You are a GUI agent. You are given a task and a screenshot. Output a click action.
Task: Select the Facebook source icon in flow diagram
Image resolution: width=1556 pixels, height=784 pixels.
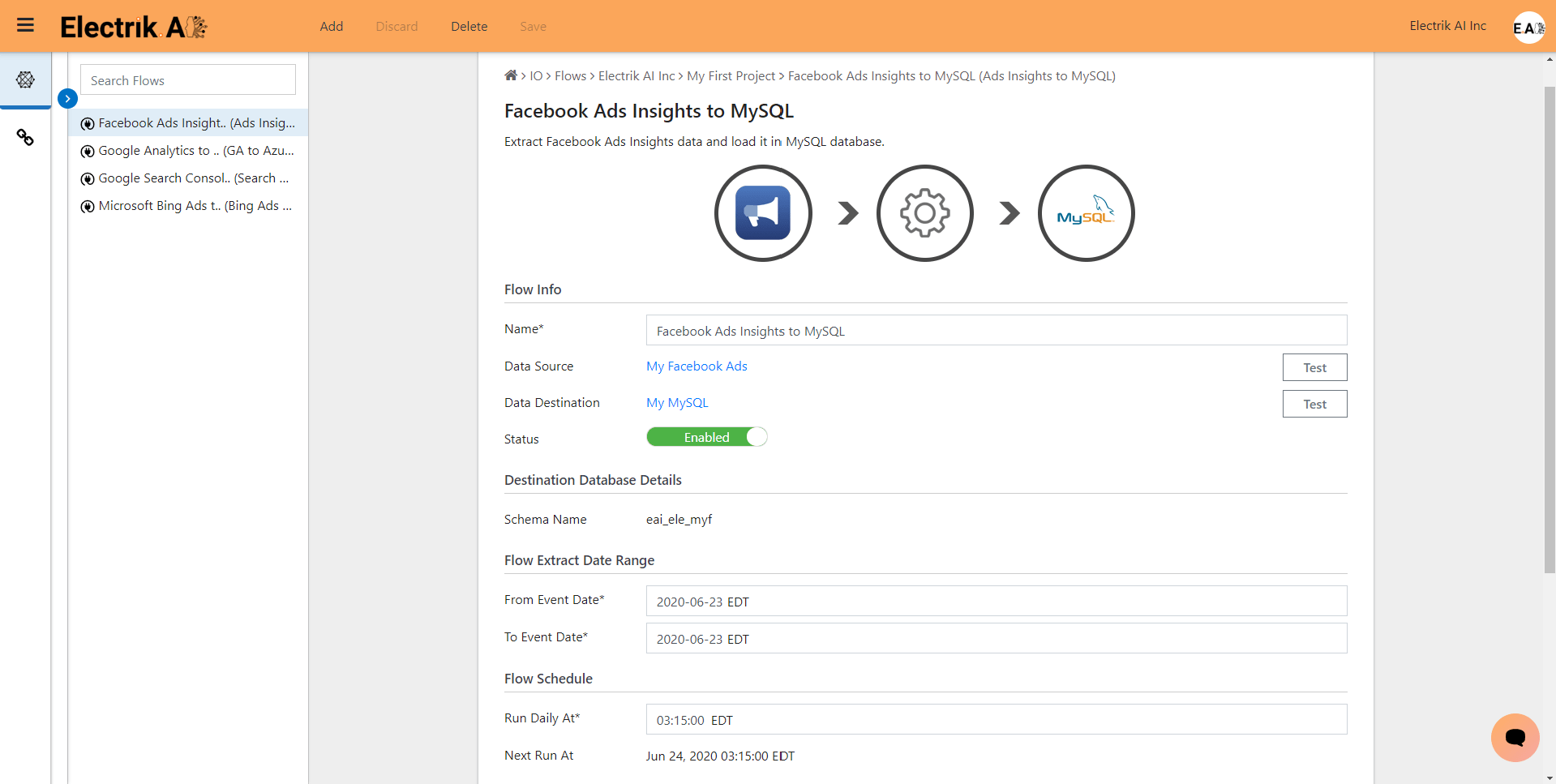point(762,212)
